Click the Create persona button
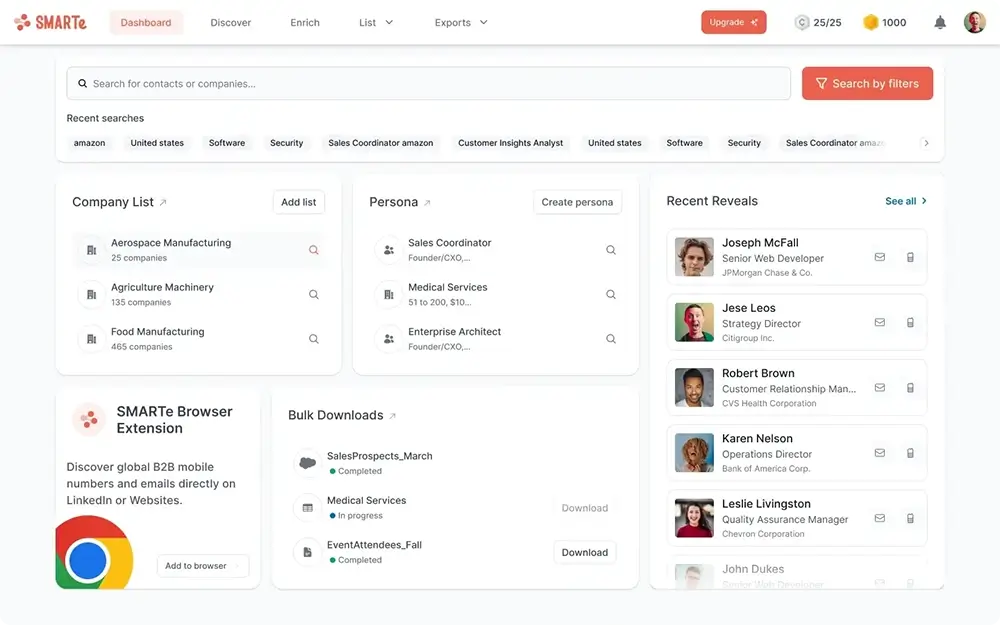Viewport: 1000px width, 625px height. [577, 202]
